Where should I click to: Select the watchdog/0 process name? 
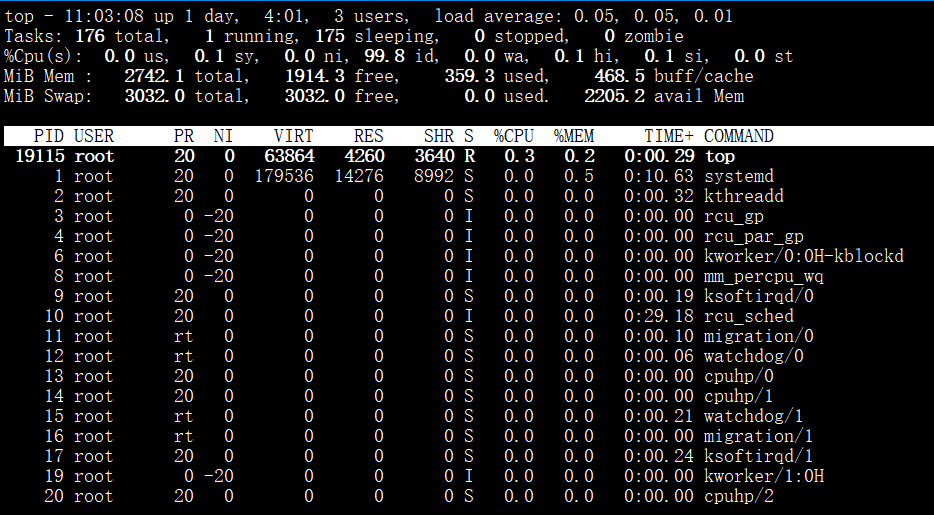pos(754,357)
